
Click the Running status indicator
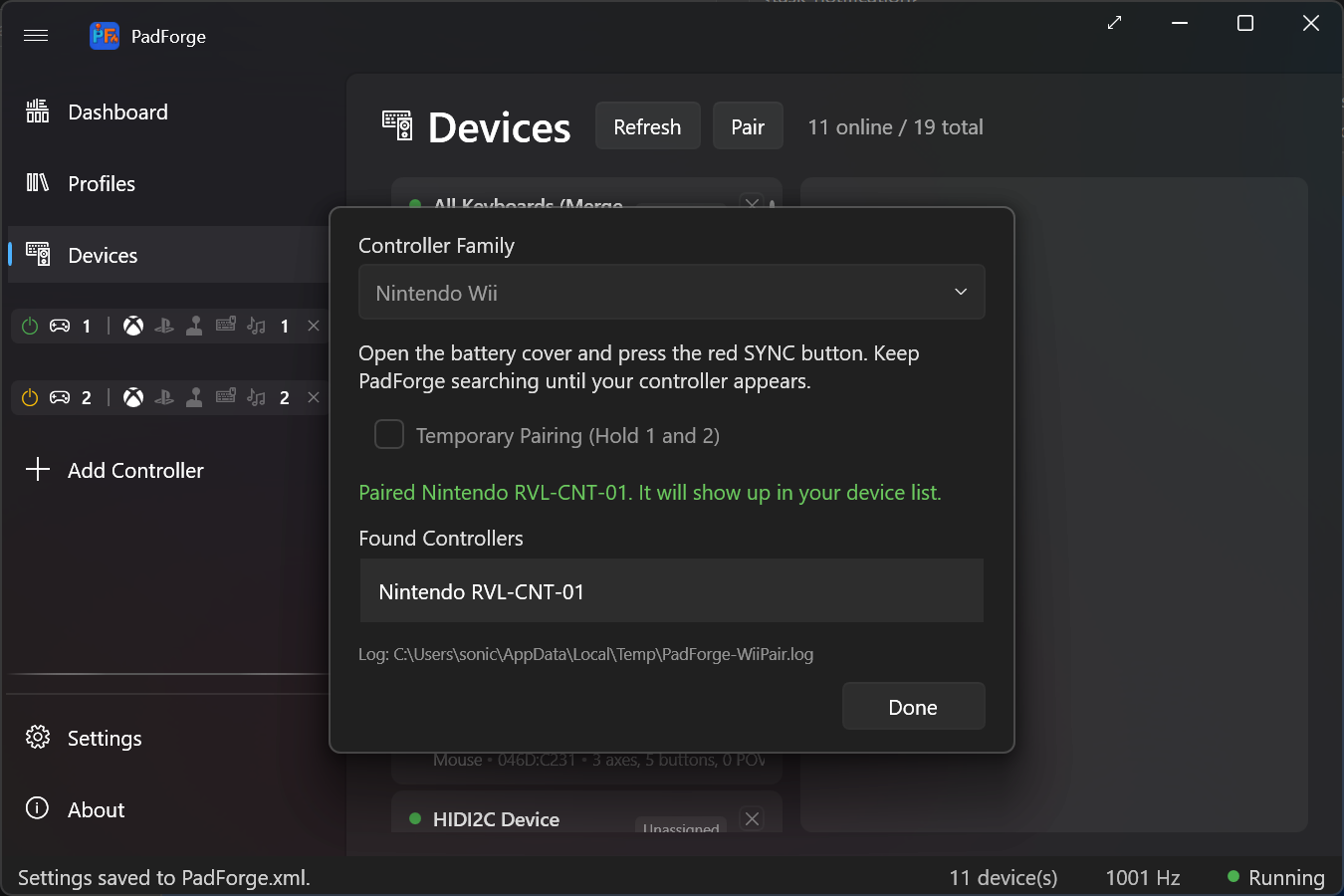1276,877
